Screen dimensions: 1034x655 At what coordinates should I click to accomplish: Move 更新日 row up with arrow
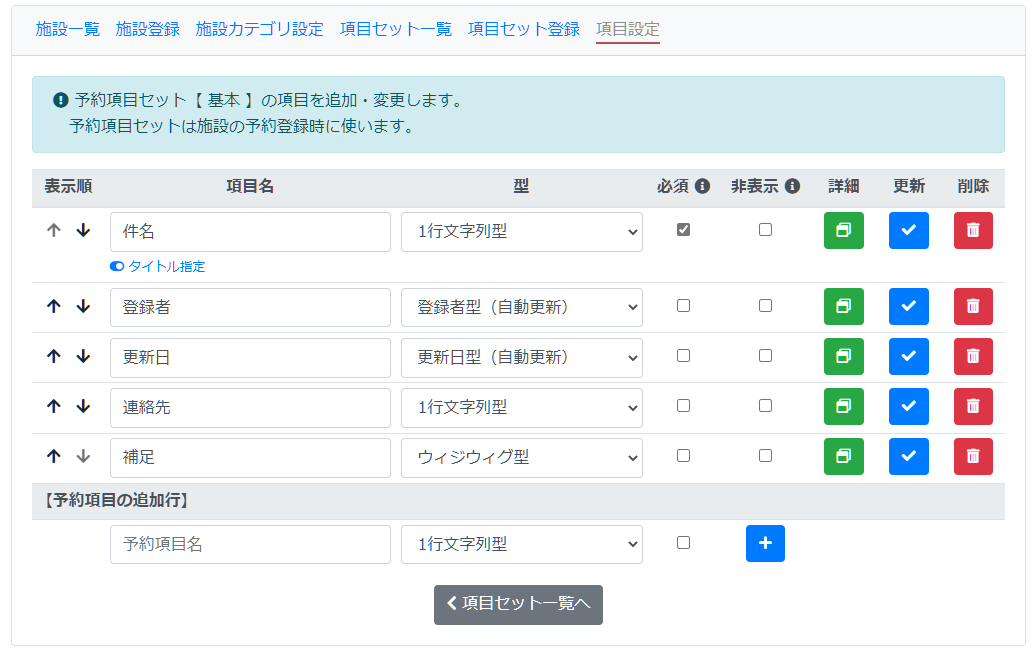click(x=54, y=356)
